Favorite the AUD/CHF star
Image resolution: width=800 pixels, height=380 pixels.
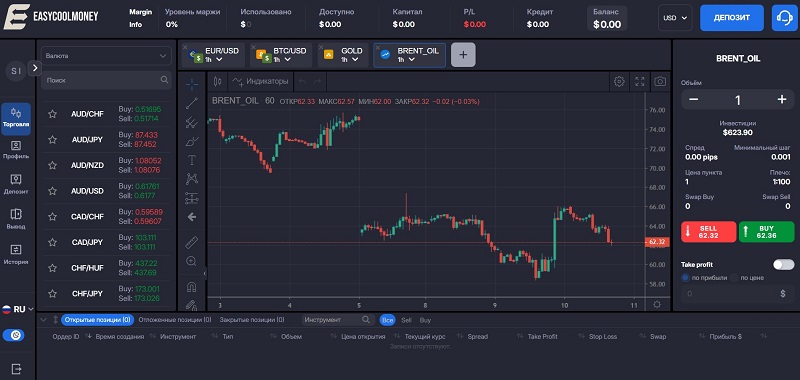click(52, 114)
